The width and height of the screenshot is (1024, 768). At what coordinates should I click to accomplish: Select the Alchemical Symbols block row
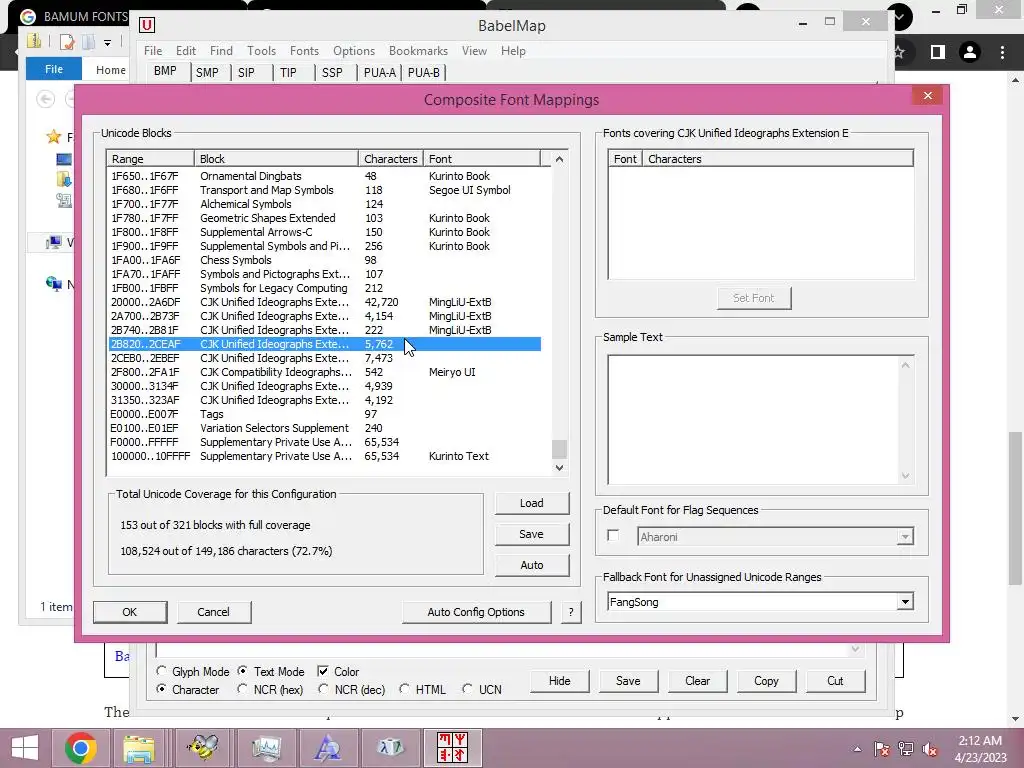tap(325, 204)
